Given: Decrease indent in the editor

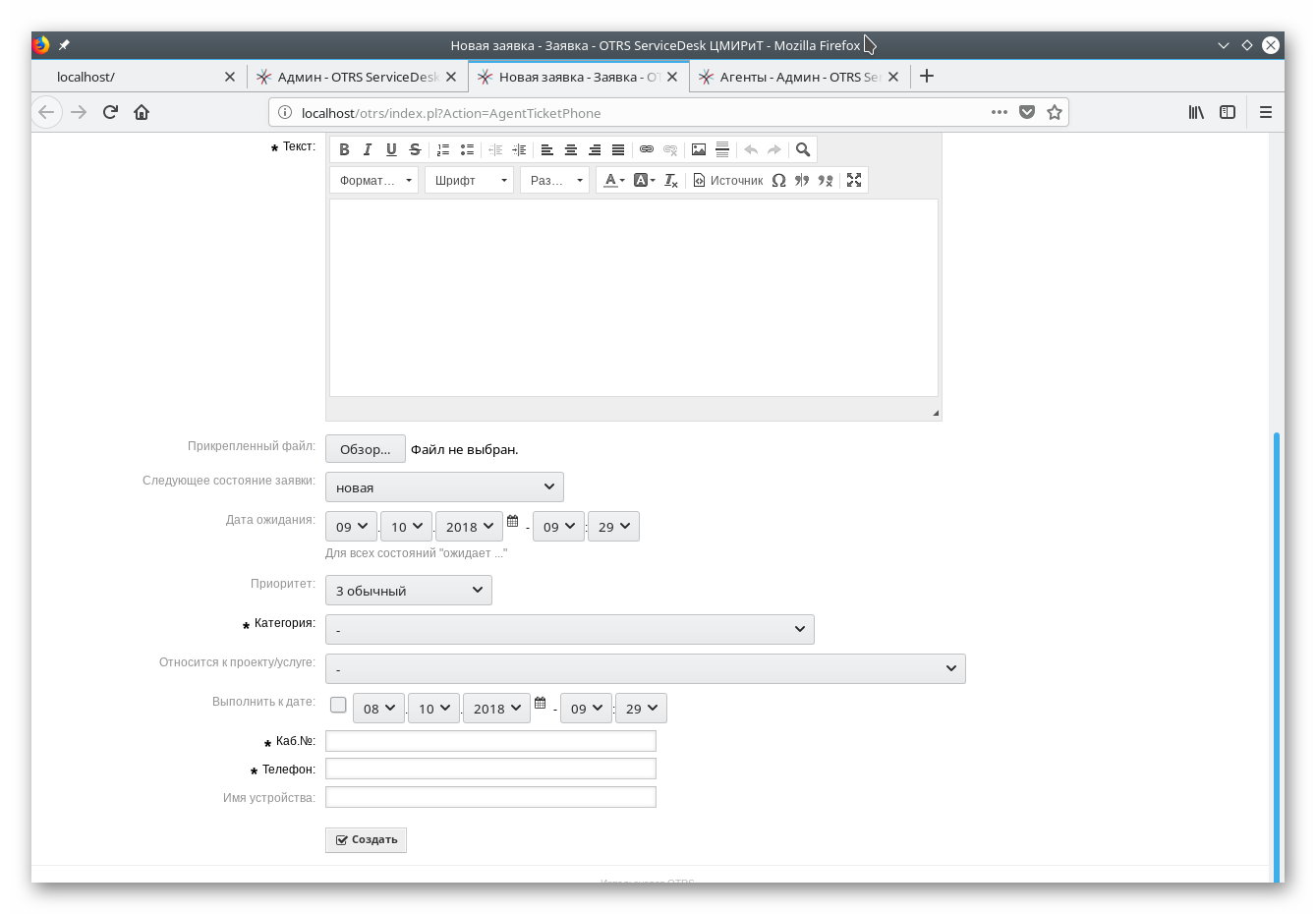Looking at the screenshot, I should [x=495, y=149].
